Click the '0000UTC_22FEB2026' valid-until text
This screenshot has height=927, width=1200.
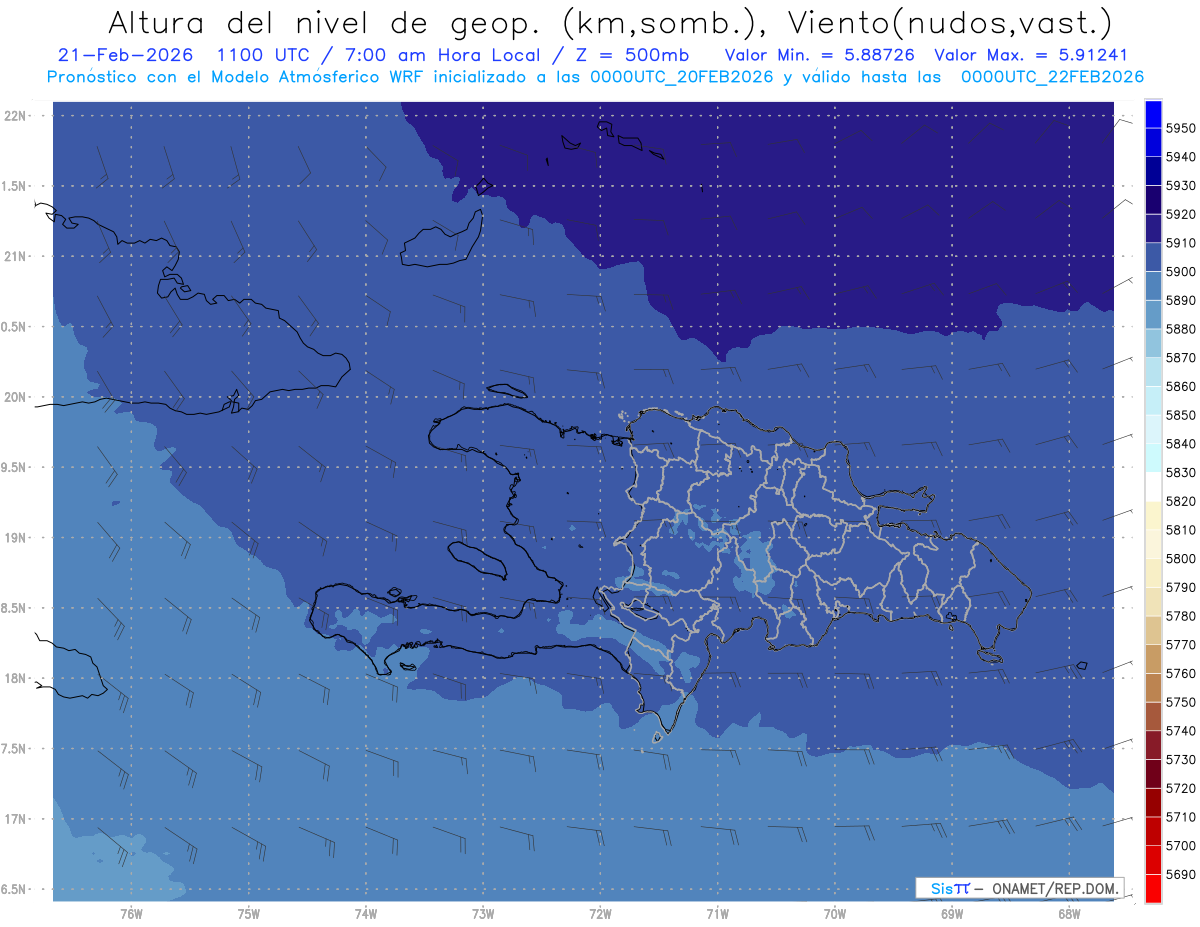pos(1052,76)
